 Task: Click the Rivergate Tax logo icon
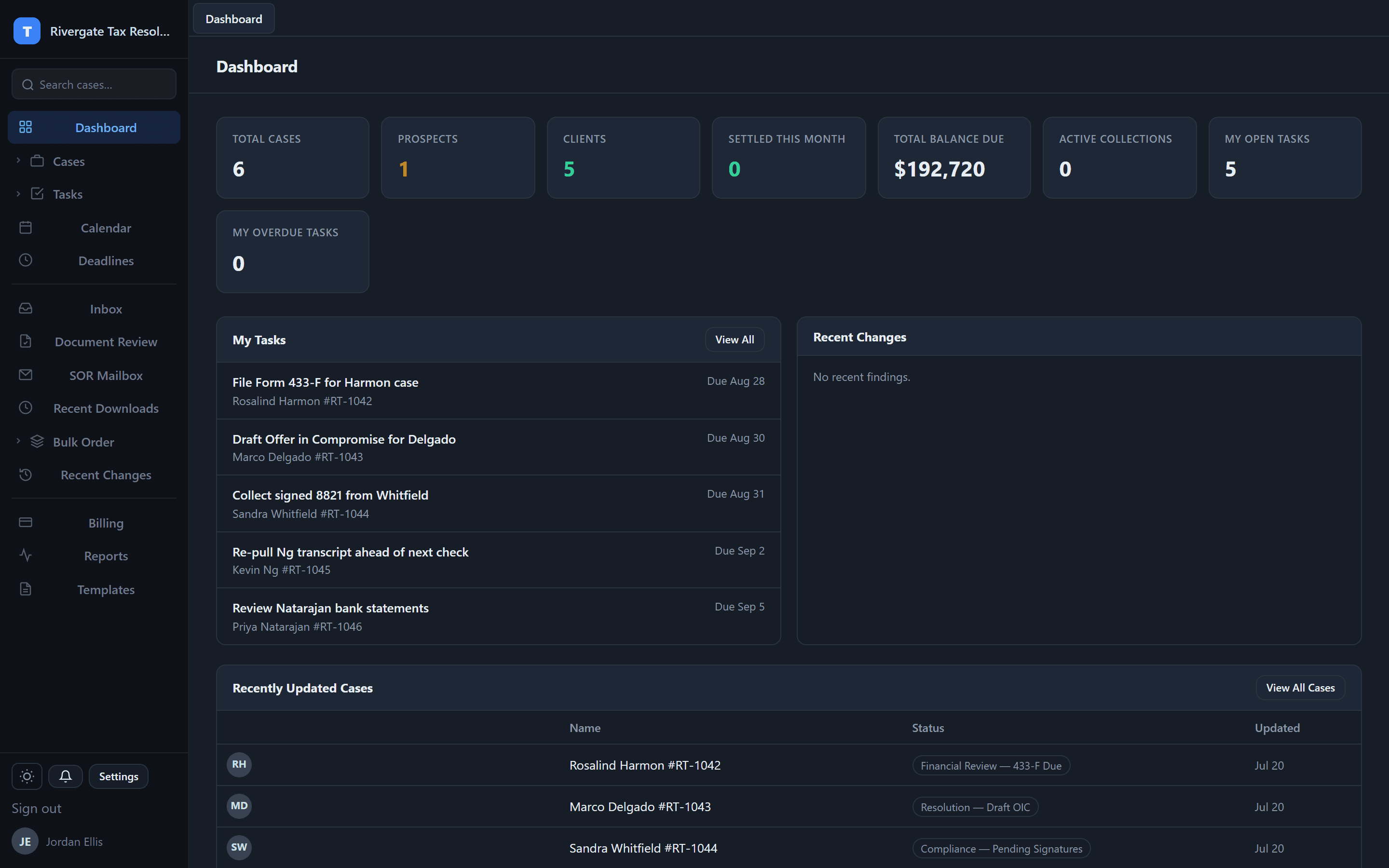coord(27,31)
